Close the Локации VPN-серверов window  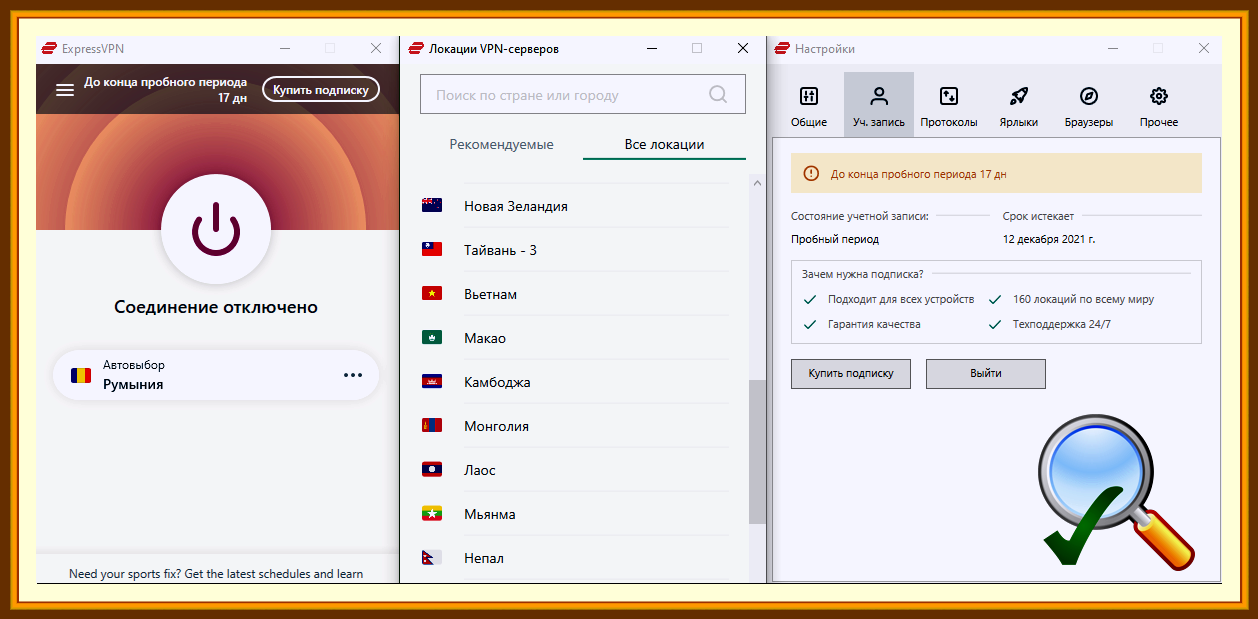[743, 48]
